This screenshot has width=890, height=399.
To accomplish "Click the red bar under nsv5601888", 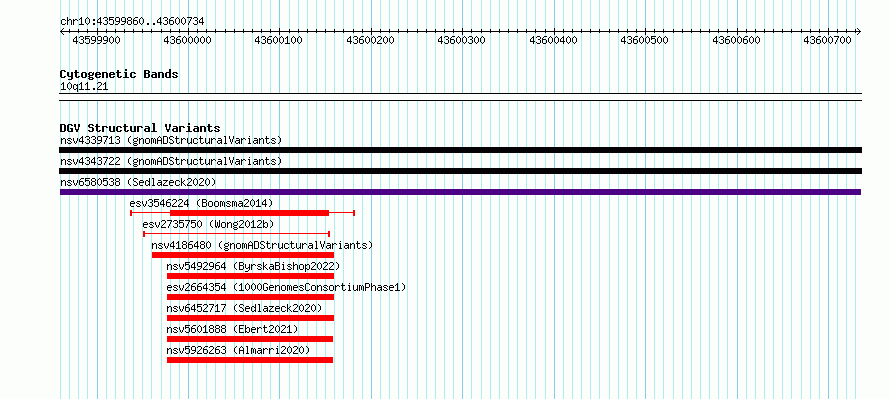I will 250,339.
